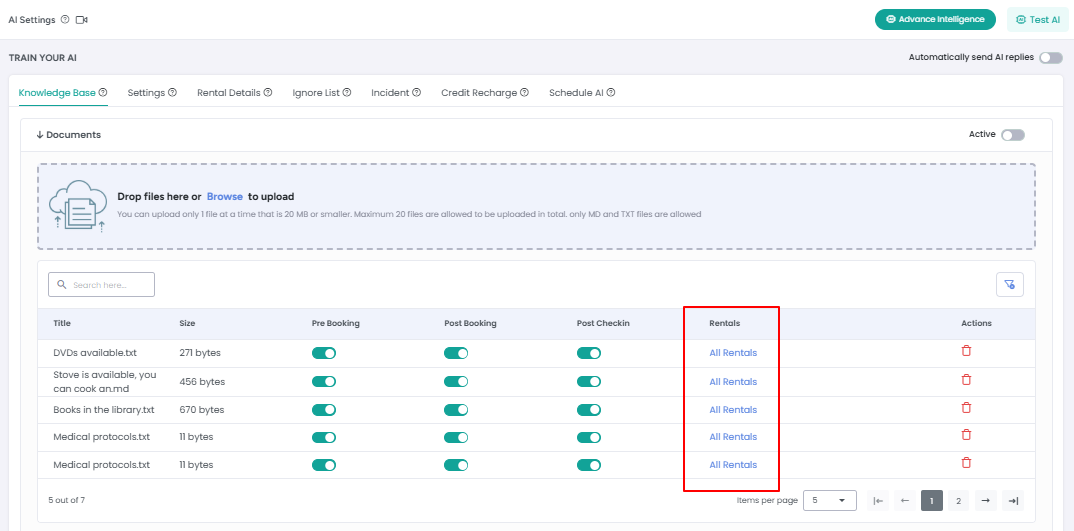The height and width of the screenshot is (531, 1074).
Task: Click the 456 bytes size cell
Action: coord(202,382)
